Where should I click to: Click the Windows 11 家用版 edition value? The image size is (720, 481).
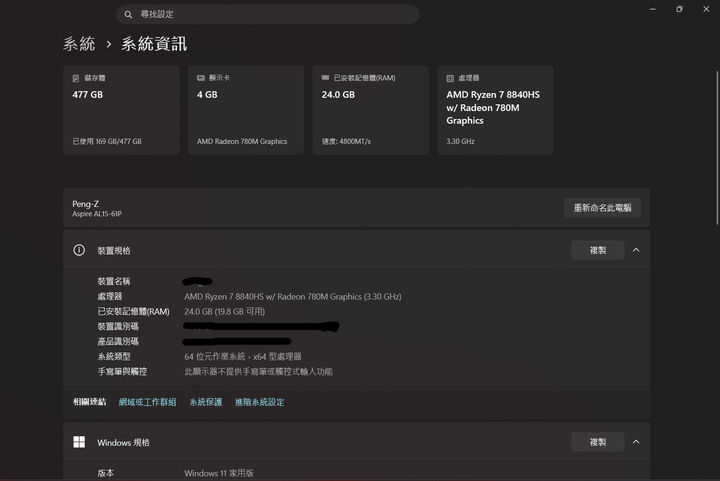tap(219, 473)
